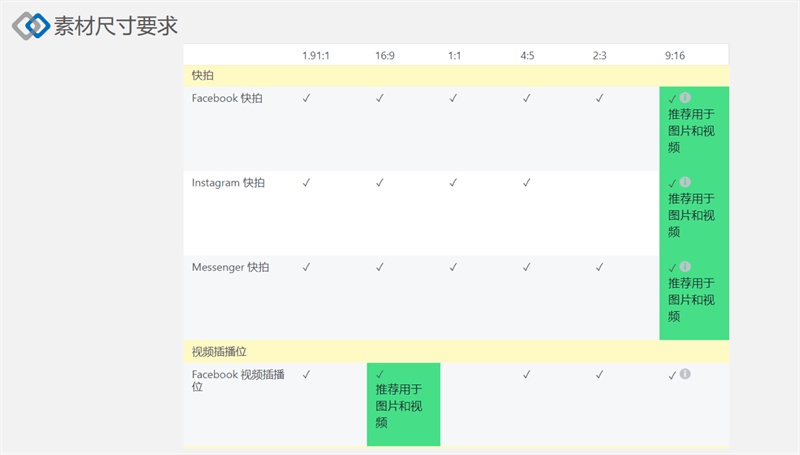Viewport: 800px width, 455px height.
Task: Click Facebook 视频插播位 checkmark under 1.91:1
Action: point(306,374)
